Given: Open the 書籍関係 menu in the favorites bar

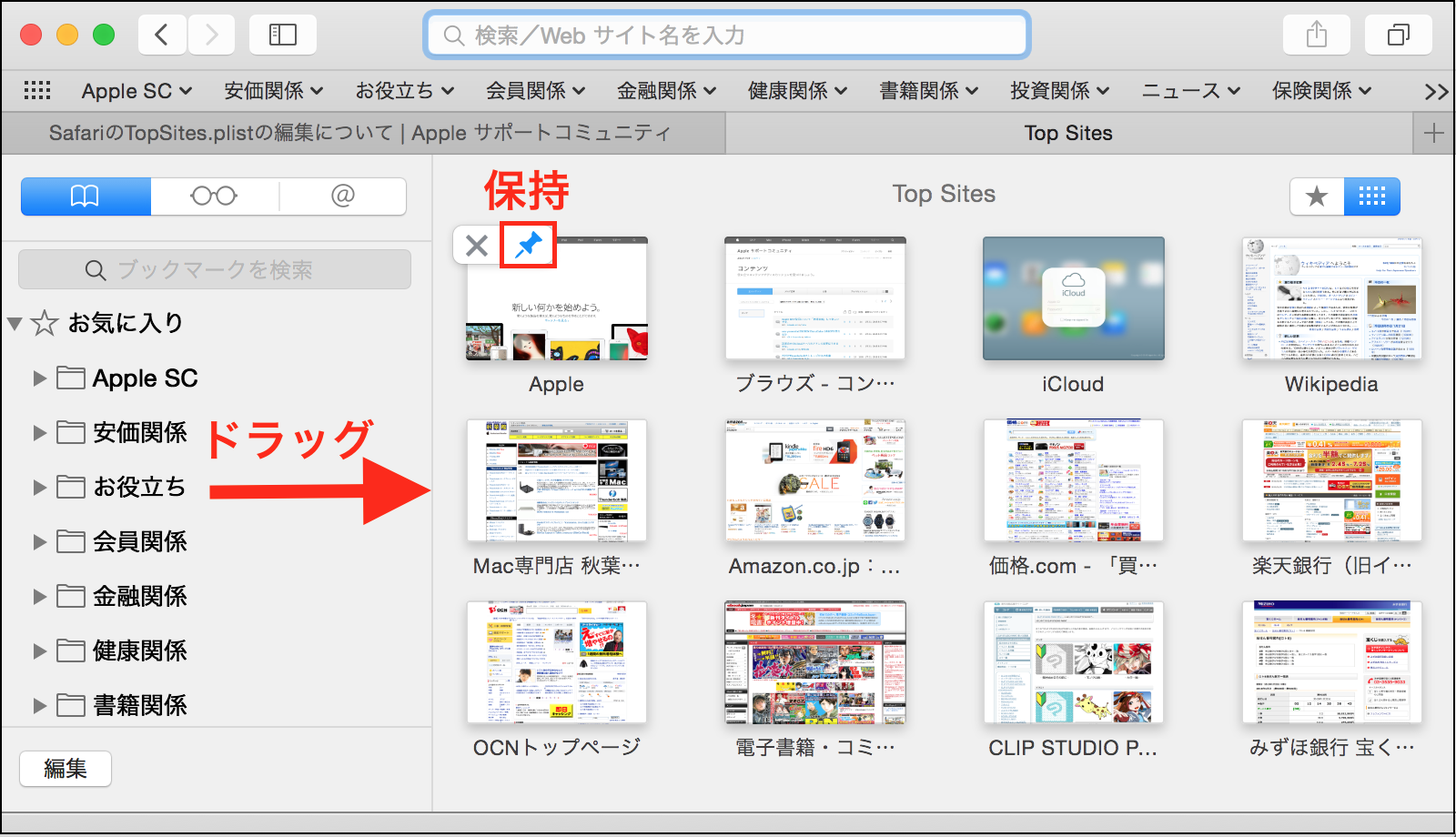Looking at the screenshot, I should (929, 91).
